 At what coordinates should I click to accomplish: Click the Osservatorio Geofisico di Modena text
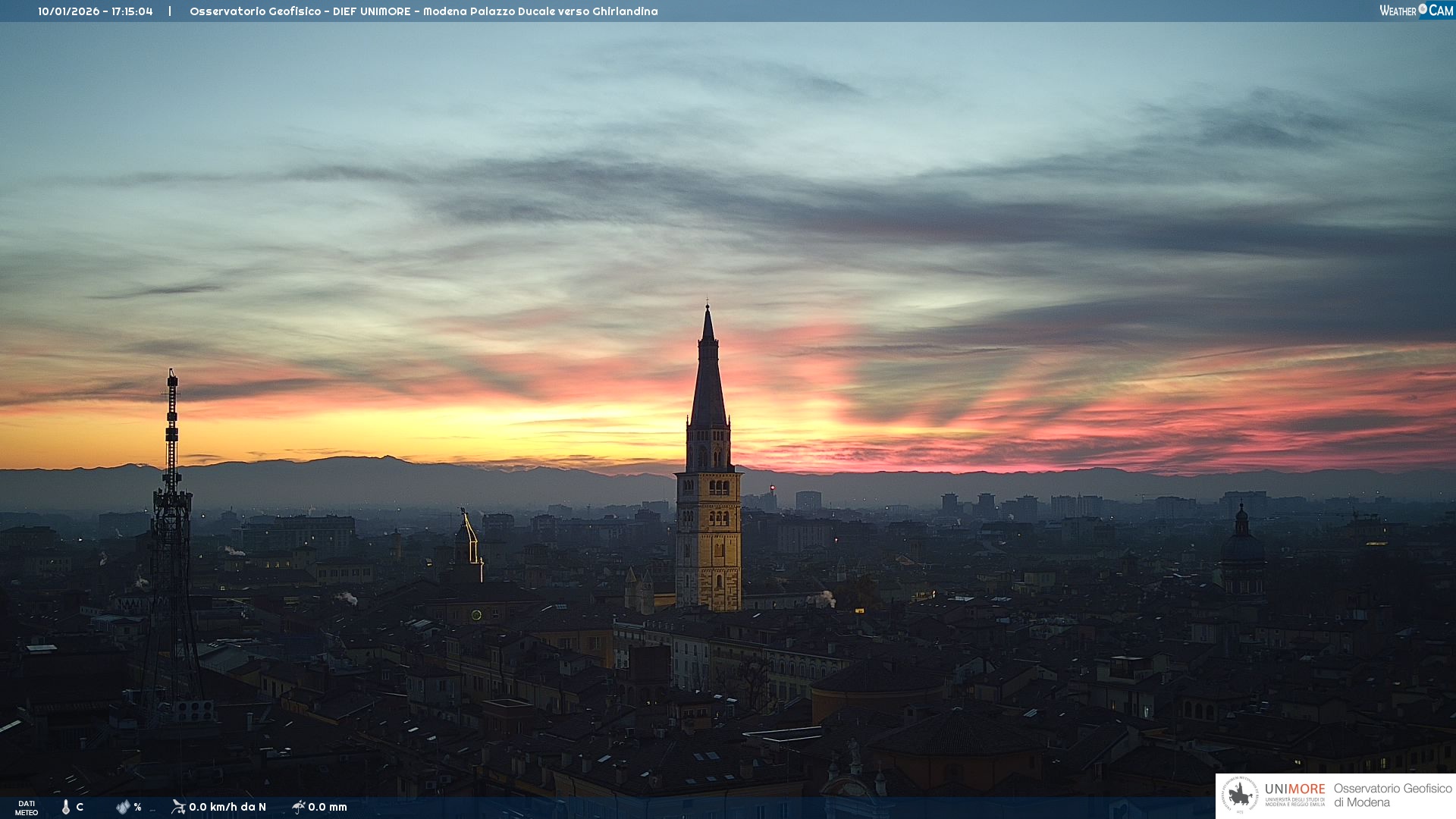(x=1392, y=795)
